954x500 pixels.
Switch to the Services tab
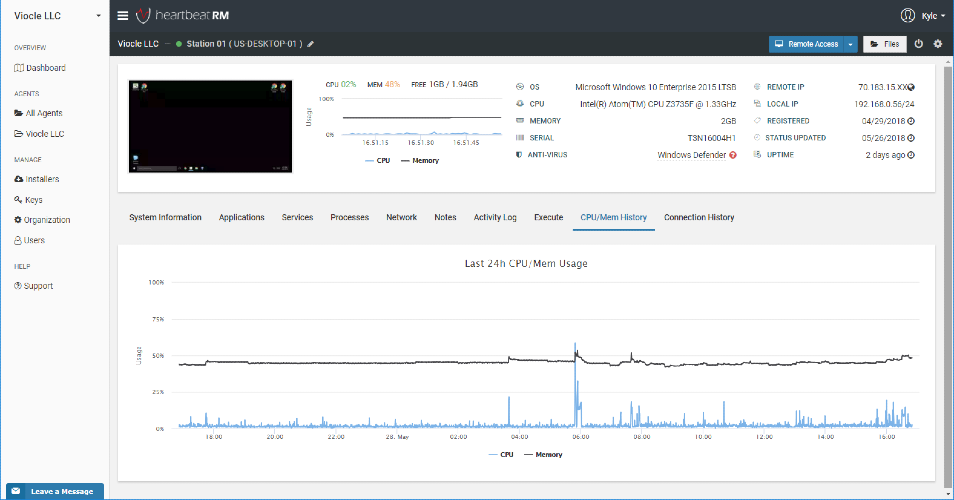point(297,217)
